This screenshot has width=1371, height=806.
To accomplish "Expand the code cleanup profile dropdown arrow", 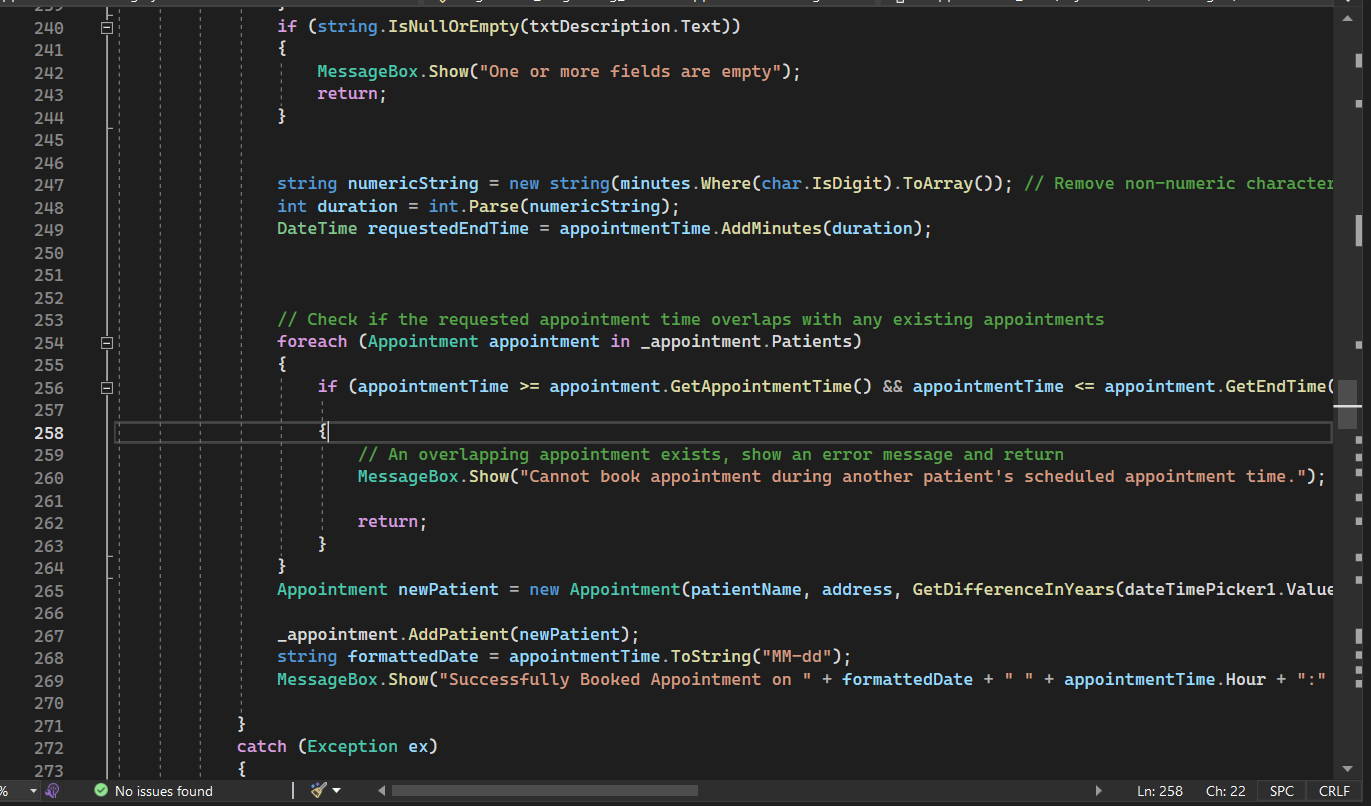I will pos(336,791).
